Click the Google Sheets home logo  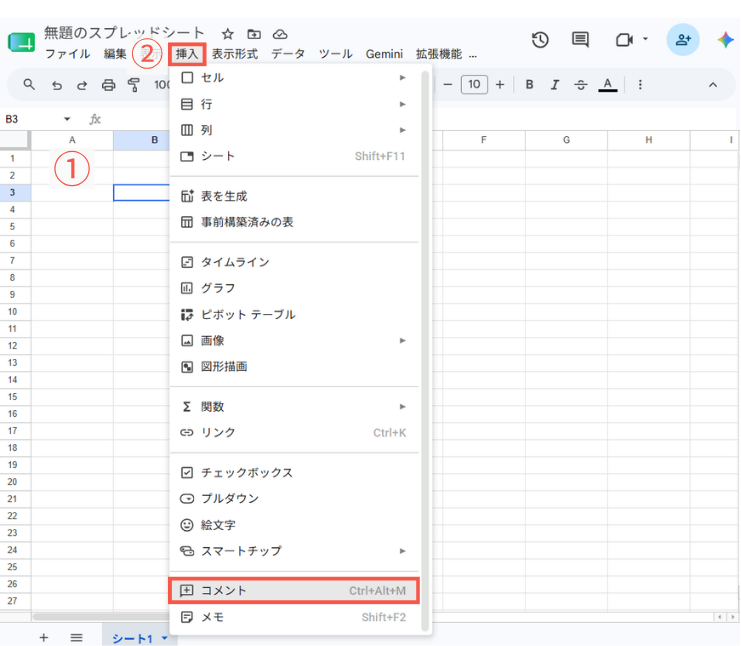click(21, 42)
